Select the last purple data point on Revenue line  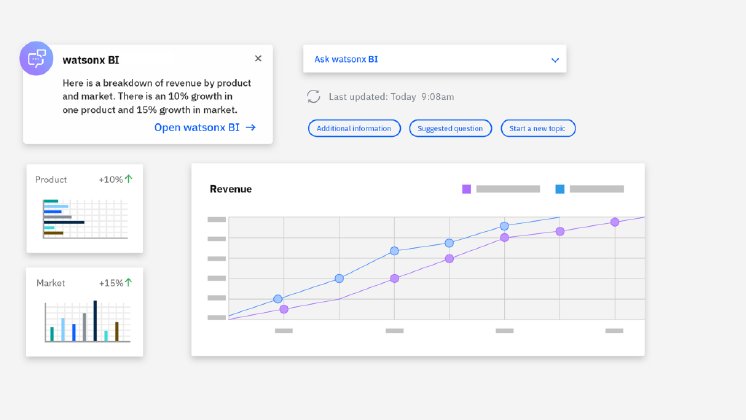click(615, 222)
